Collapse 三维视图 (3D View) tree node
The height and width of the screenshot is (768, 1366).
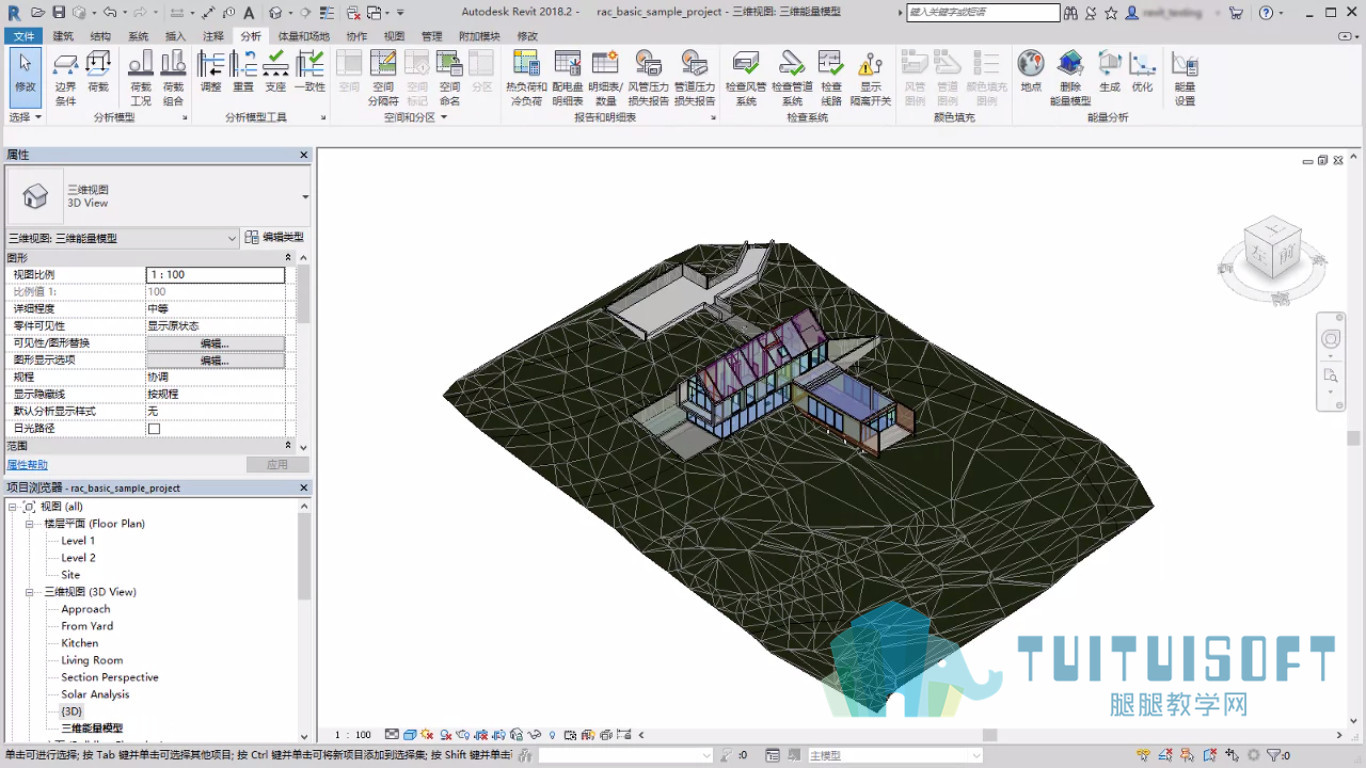[31, 592]
